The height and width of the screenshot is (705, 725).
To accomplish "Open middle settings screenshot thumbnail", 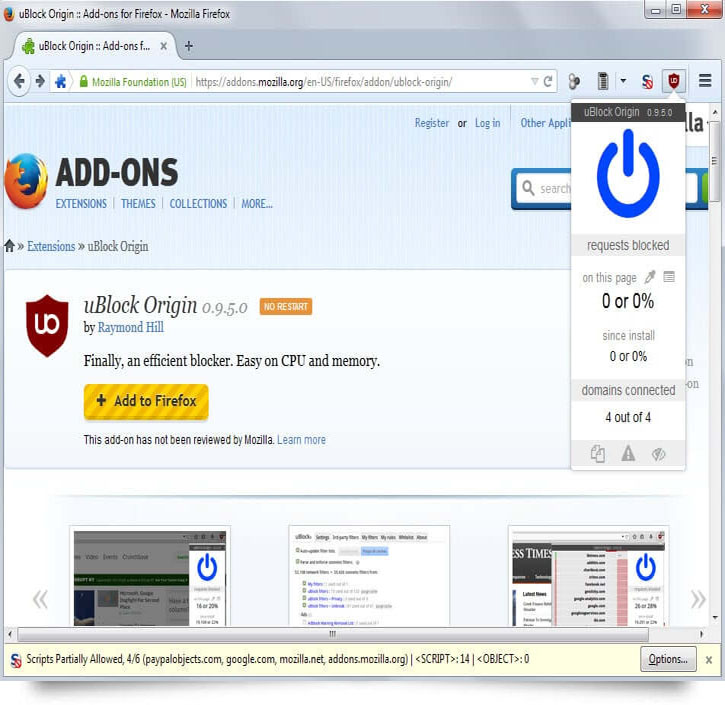I will point(369,576).
